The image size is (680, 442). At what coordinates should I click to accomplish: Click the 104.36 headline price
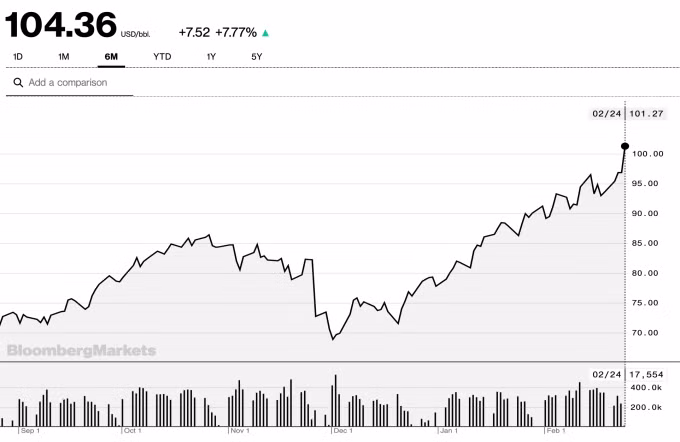point(59,24)
